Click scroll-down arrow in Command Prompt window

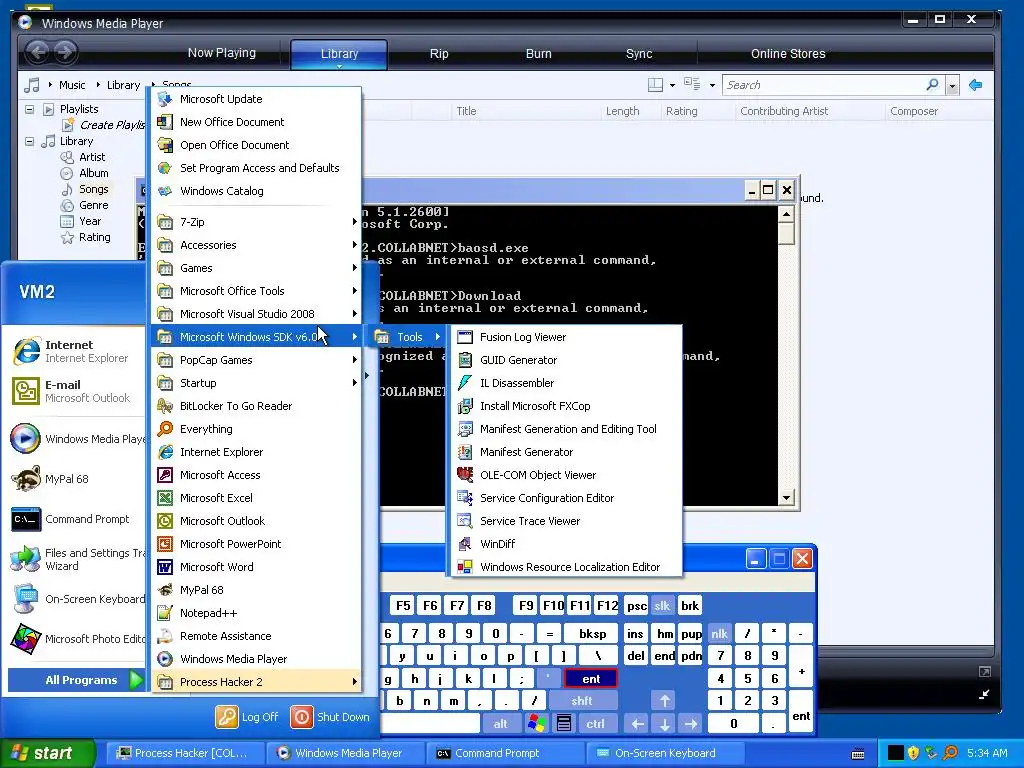pyautogui.click(x=786, y=498)
